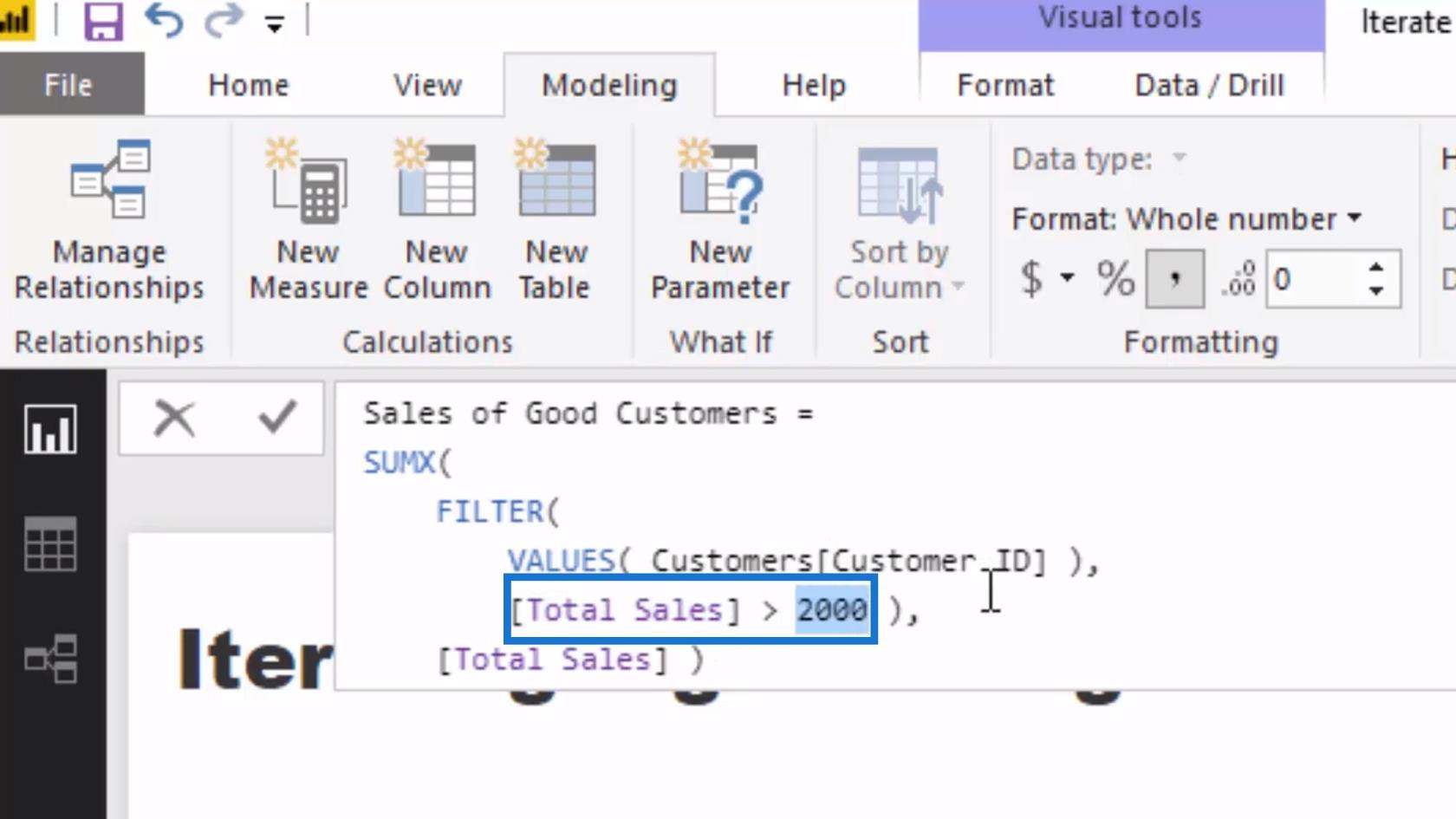Cancel the formula edit with X
Image resolution: width=1456 pixels, height=819 pixels.
(174, 419)
